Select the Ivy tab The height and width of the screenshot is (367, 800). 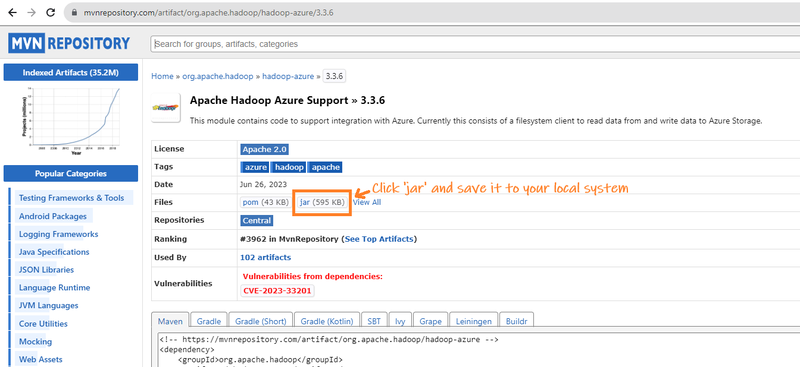pos(400,321)
